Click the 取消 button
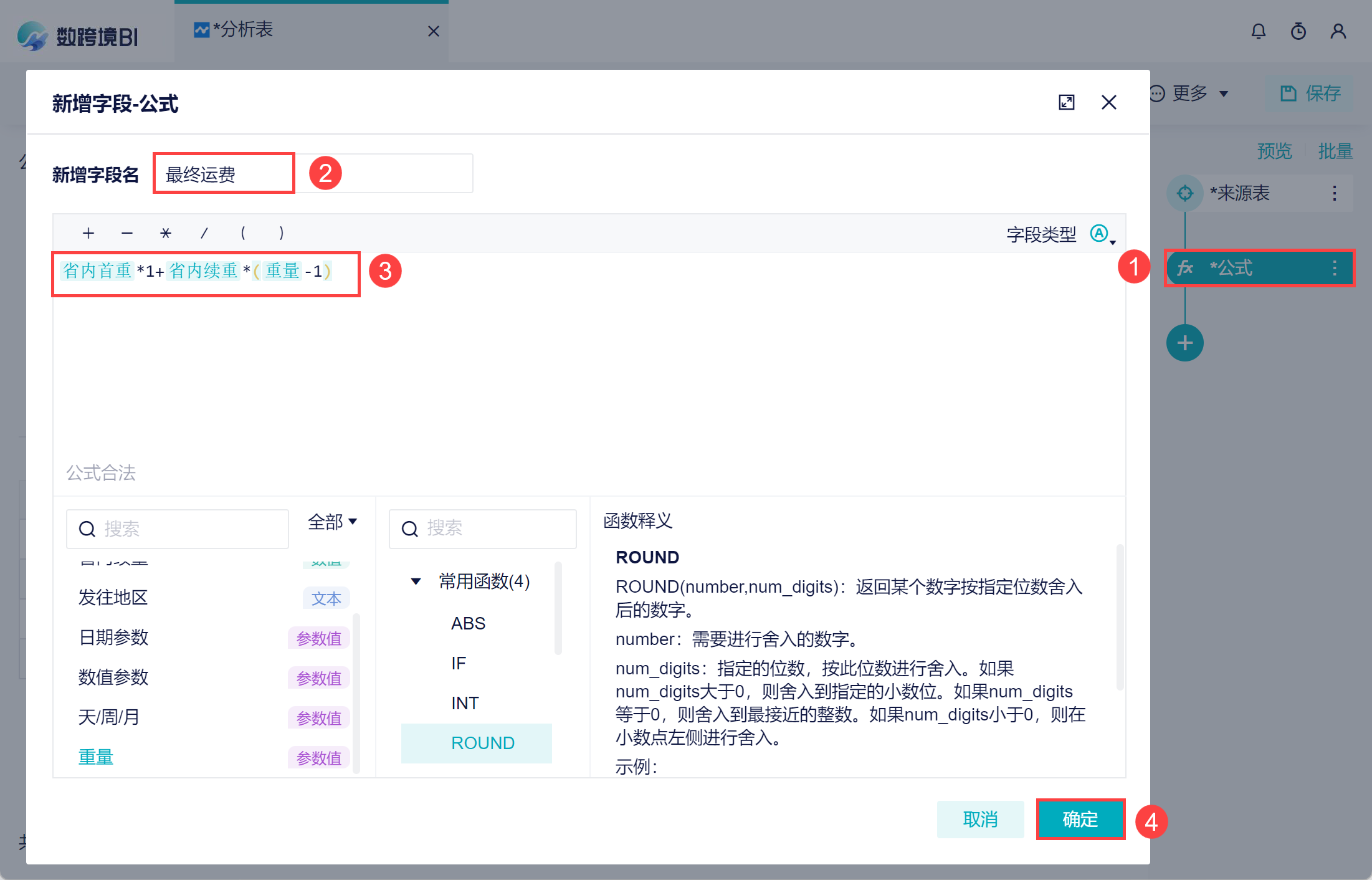The height and width of the screenshot is (880, 1372). 980,819
